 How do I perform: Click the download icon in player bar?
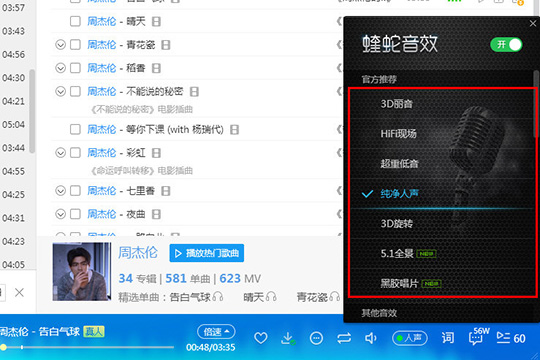pyautogui.click(x=288, y=338)
